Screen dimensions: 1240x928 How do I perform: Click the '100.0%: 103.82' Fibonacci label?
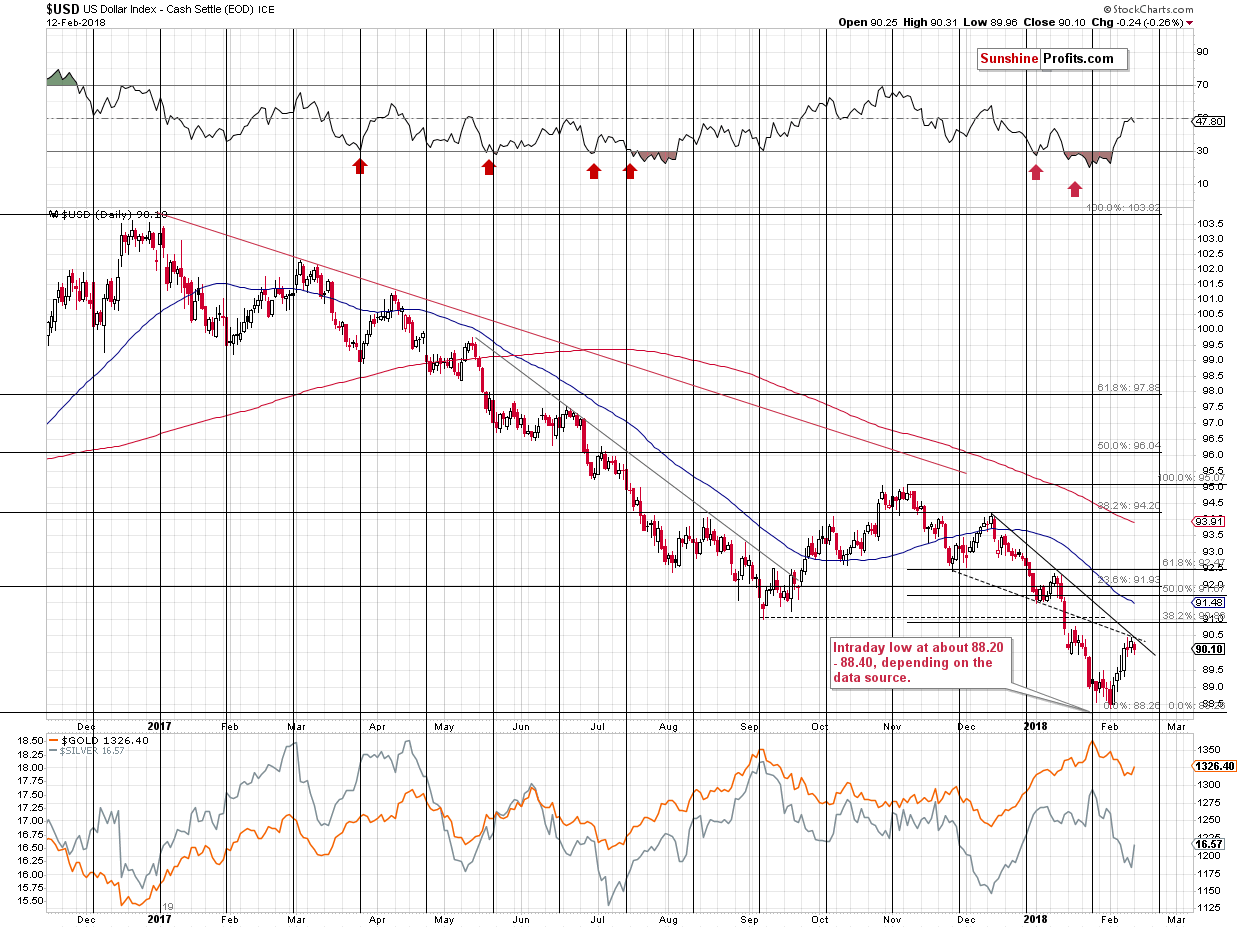pyautogui.click(x=1122, y=208)
